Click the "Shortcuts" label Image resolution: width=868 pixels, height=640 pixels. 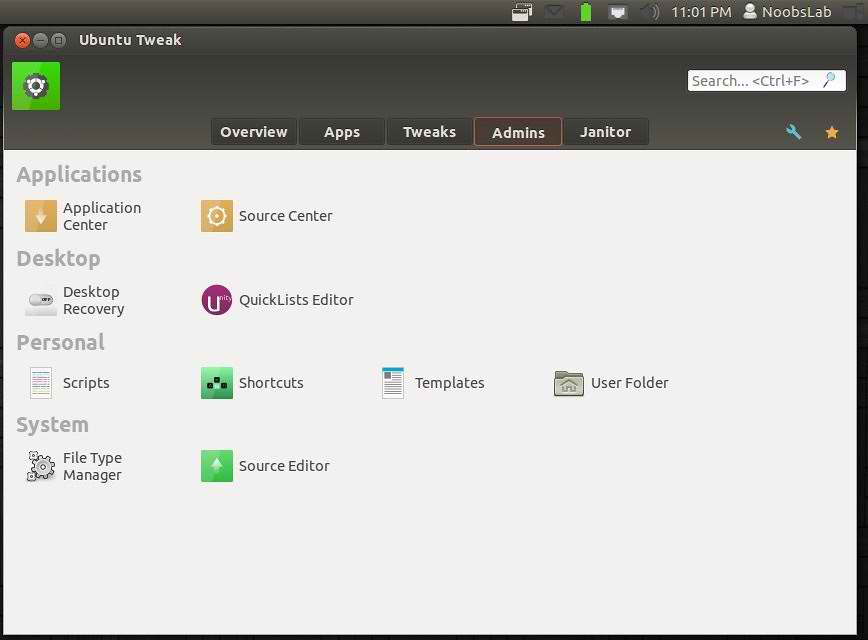[x=271, y=383]
